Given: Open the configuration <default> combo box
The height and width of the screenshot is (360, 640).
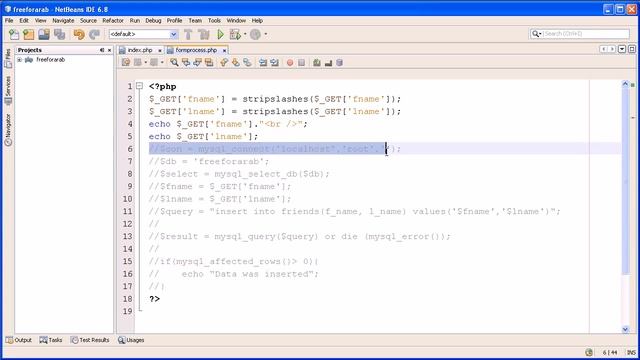Looking at the screenshot, I should (x=143, y=34).
